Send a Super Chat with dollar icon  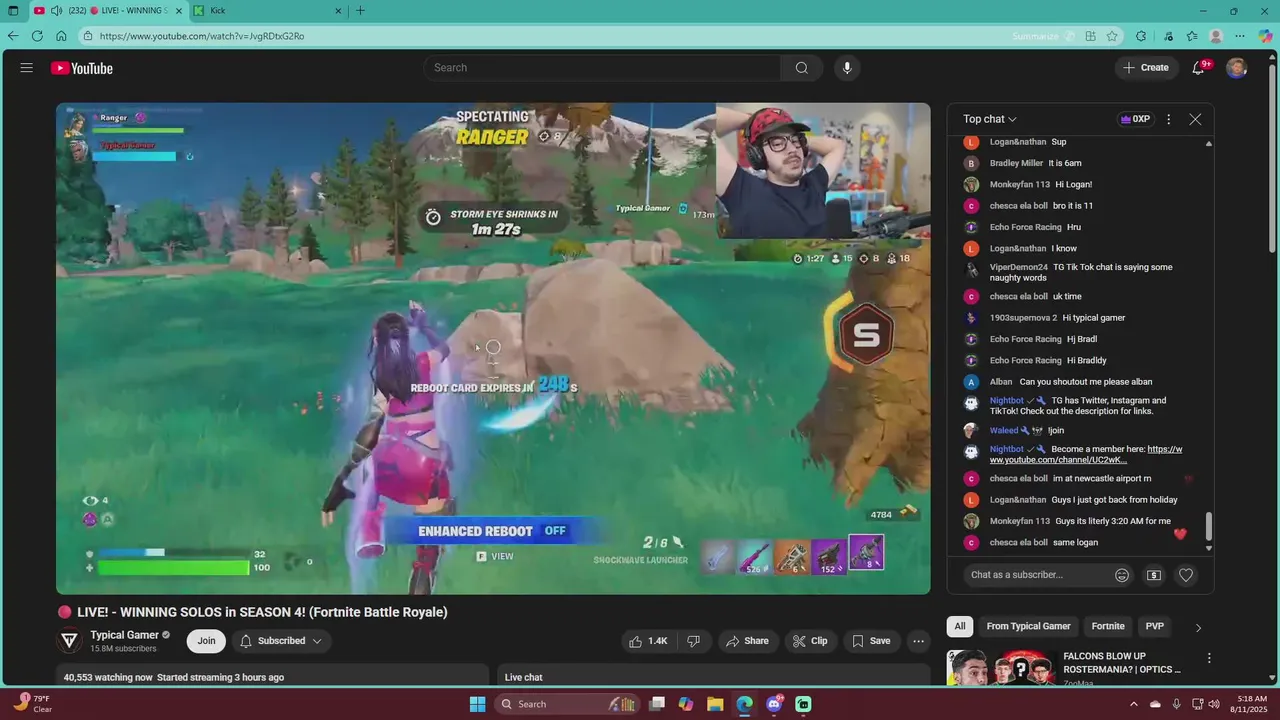pyautogui.click(x=1154, y=575)
